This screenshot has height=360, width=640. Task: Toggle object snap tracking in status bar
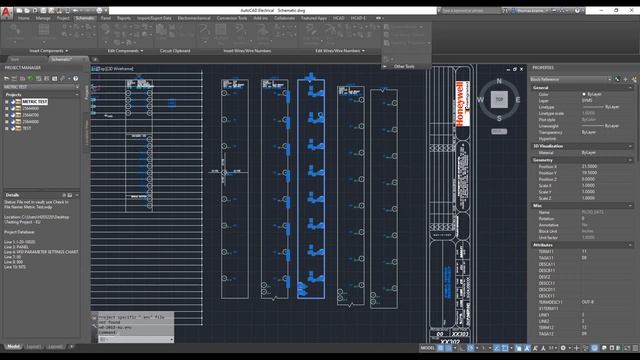(x=497, y=348)
